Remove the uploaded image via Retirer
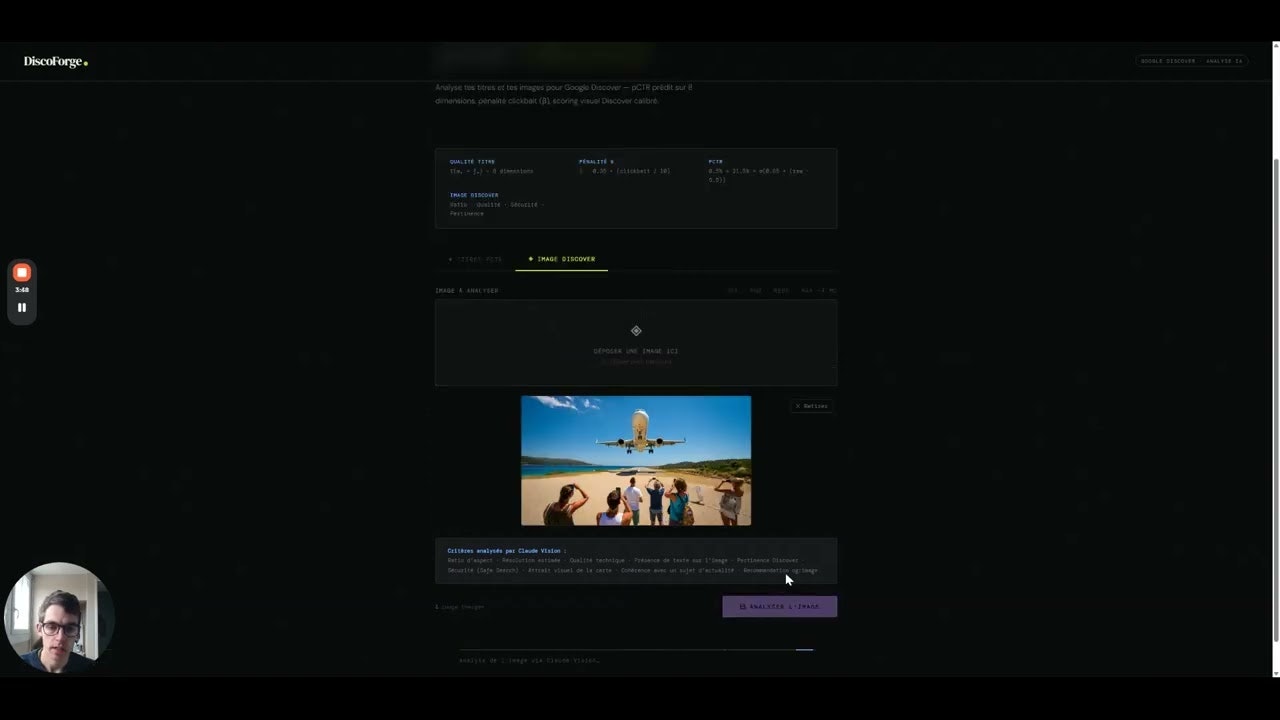1280x720 pixels. click(811, 406)
